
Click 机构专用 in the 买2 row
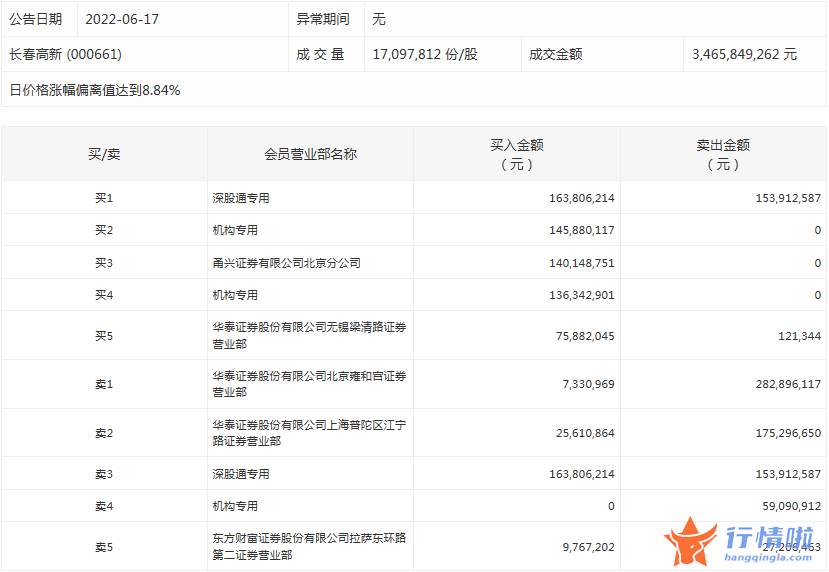coord(235,230)
